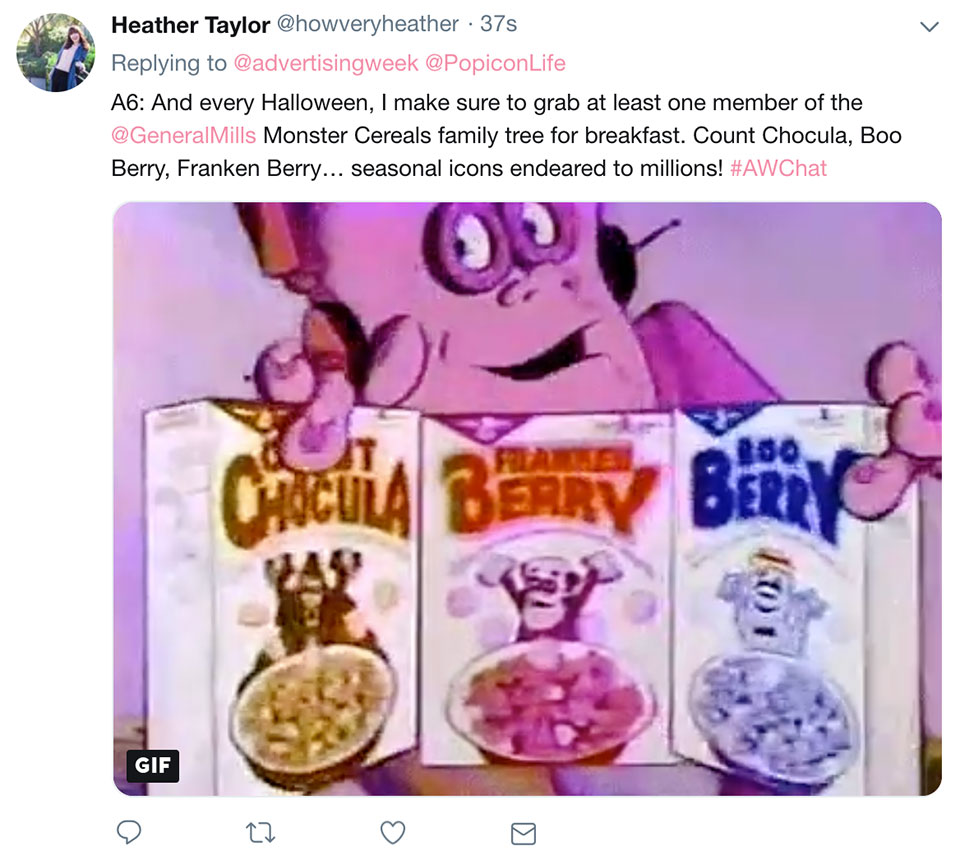Visit the @advertisingweek mention
This screenshot has width=960, height=860.
[326, 63]
